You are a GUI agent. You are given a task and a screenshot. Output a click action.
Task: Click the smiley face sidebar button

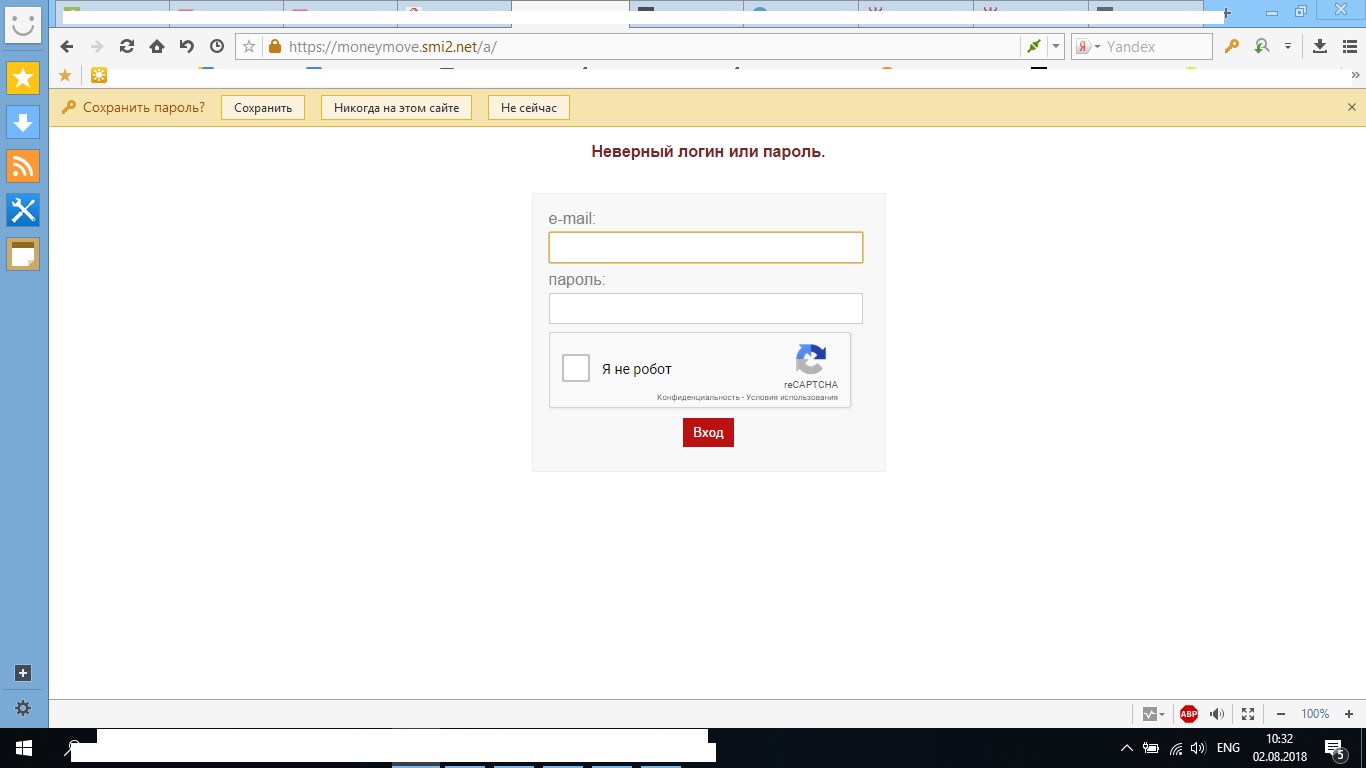click(23, 25)
